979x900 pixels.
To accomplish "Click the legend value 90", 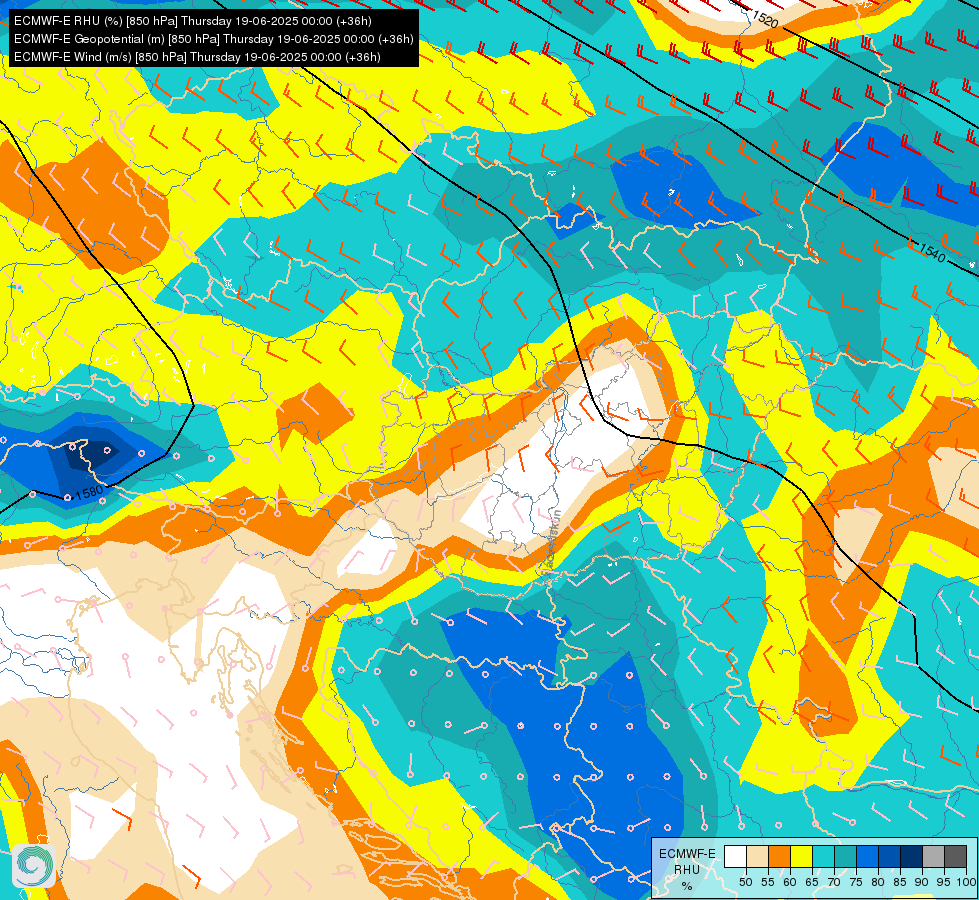I will [922, 882].
